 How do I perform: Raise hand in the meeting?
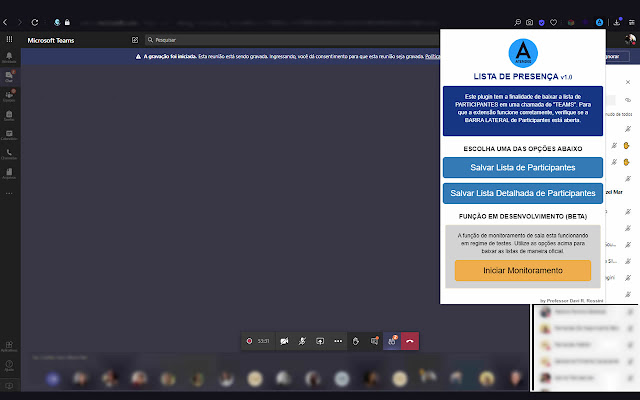356,341
